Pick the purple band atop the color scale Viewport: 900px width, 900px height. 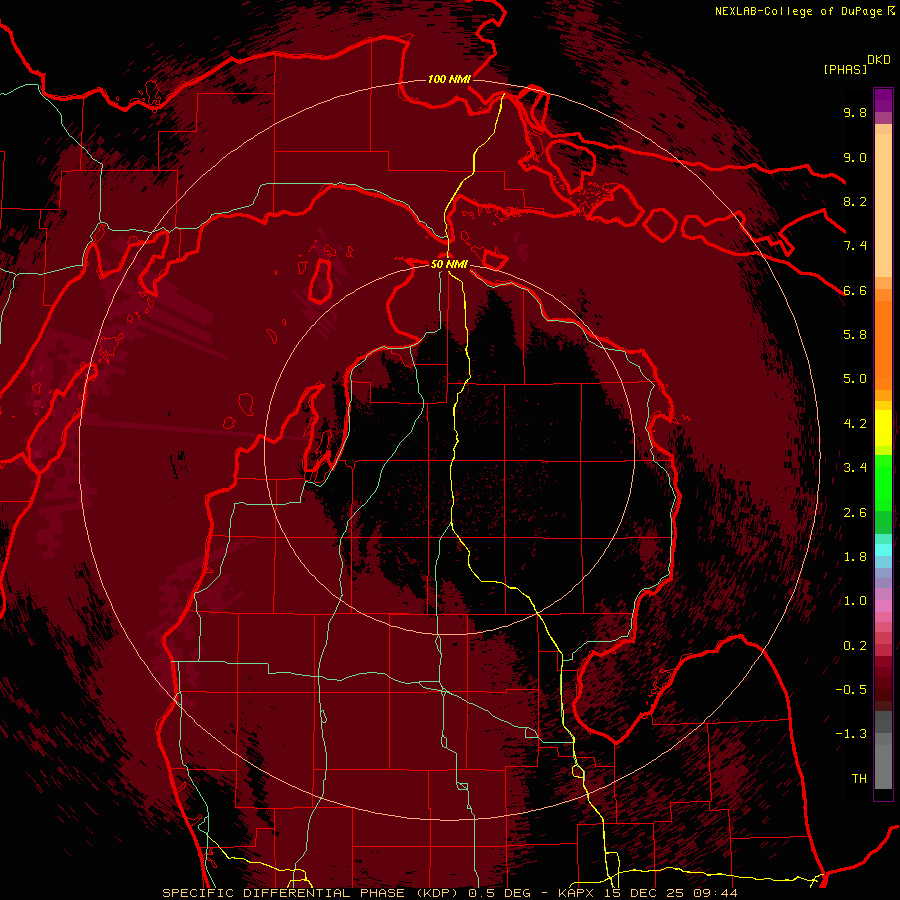tap(883, 100)
